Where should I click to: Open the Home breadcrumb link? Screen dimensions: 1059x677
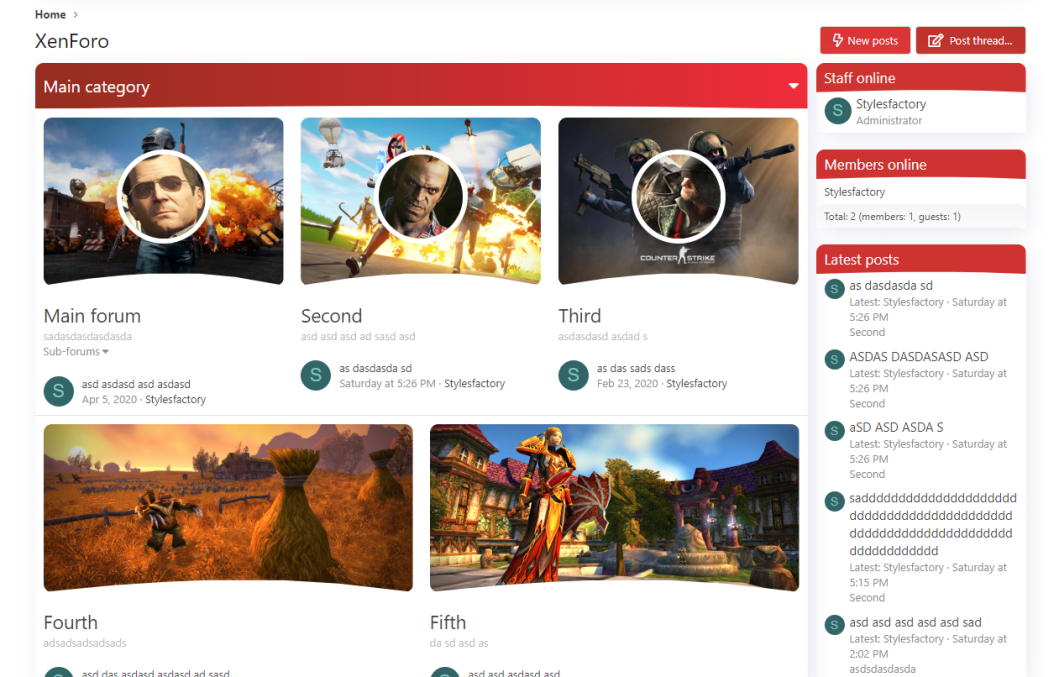[50, 15]
